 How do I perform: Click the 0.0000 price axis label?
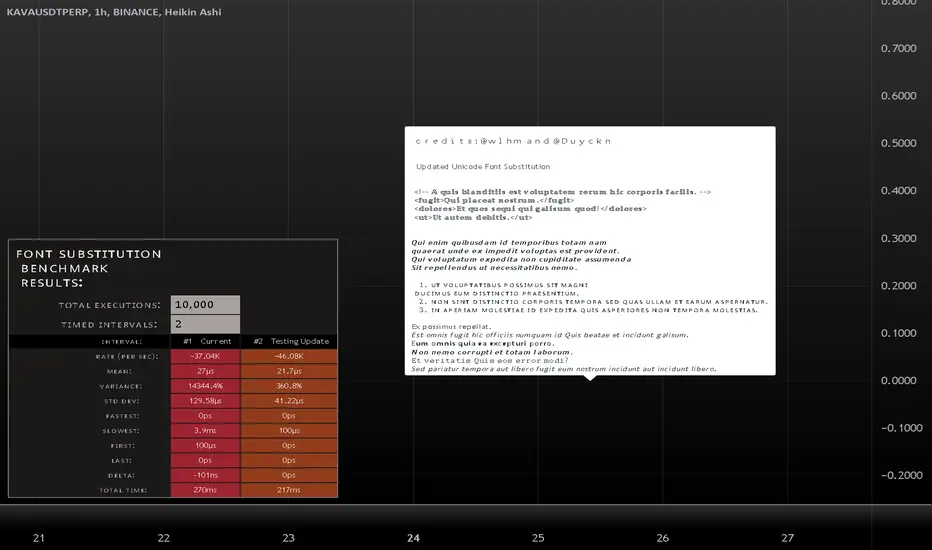pos(897,380)
